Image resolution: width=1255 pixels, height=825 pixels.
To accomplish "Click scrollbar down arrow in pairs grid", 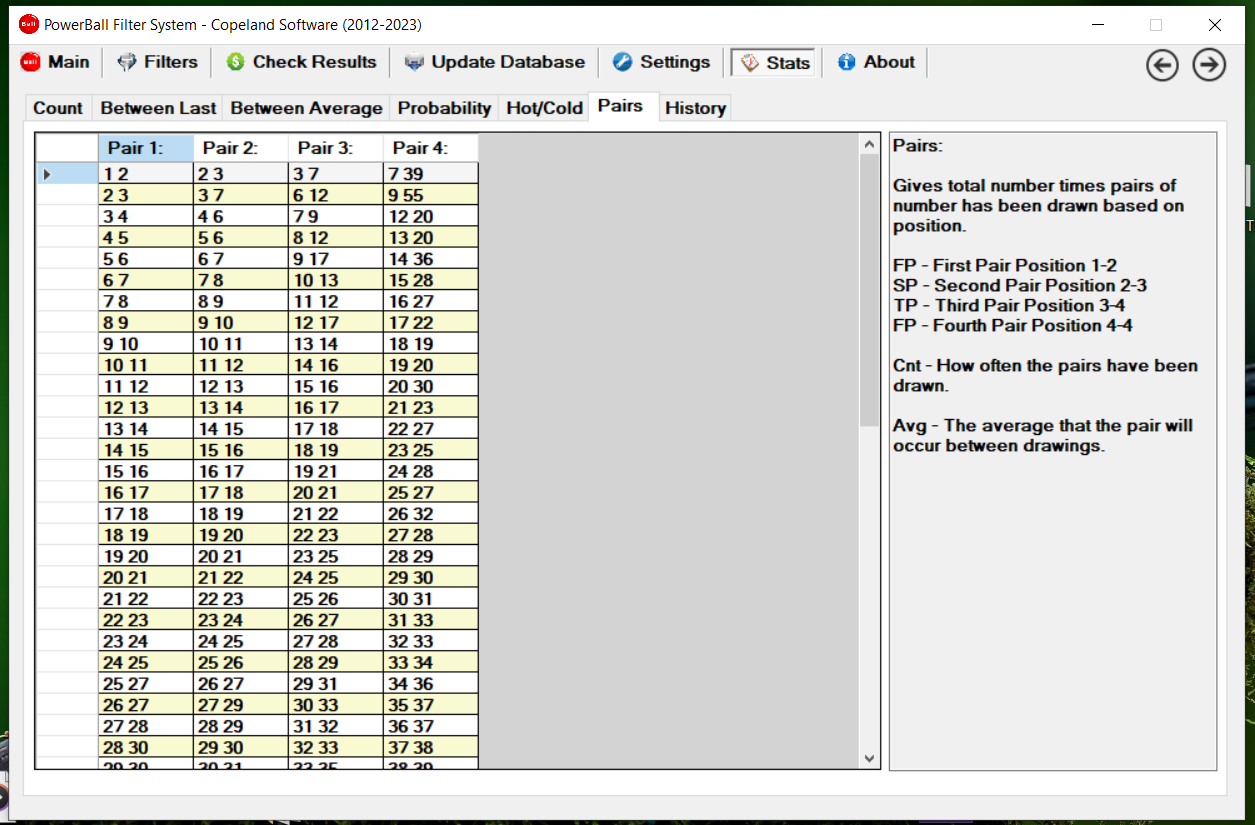I will coord(869,759).
